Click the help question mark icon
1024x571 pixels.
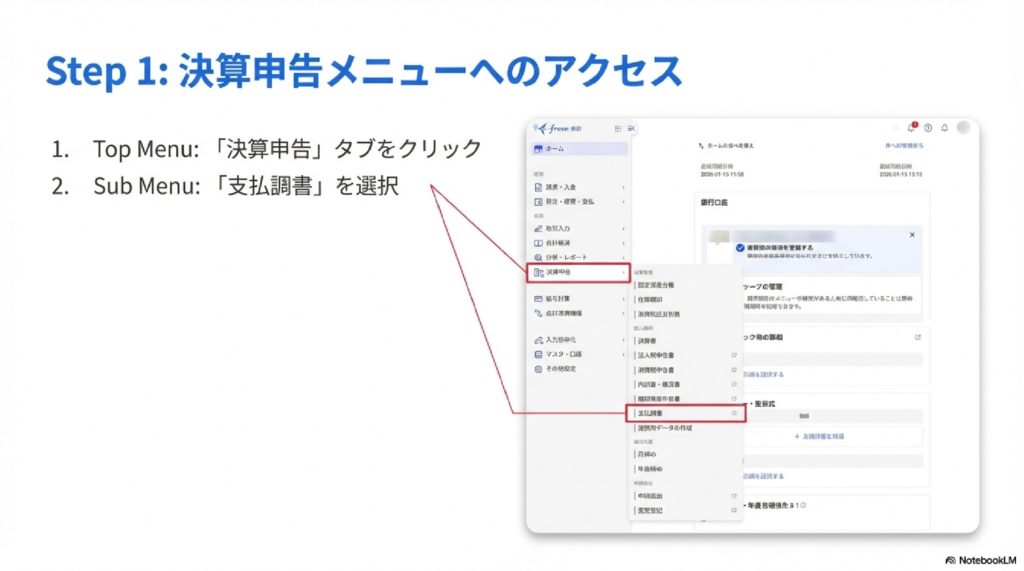928,128
